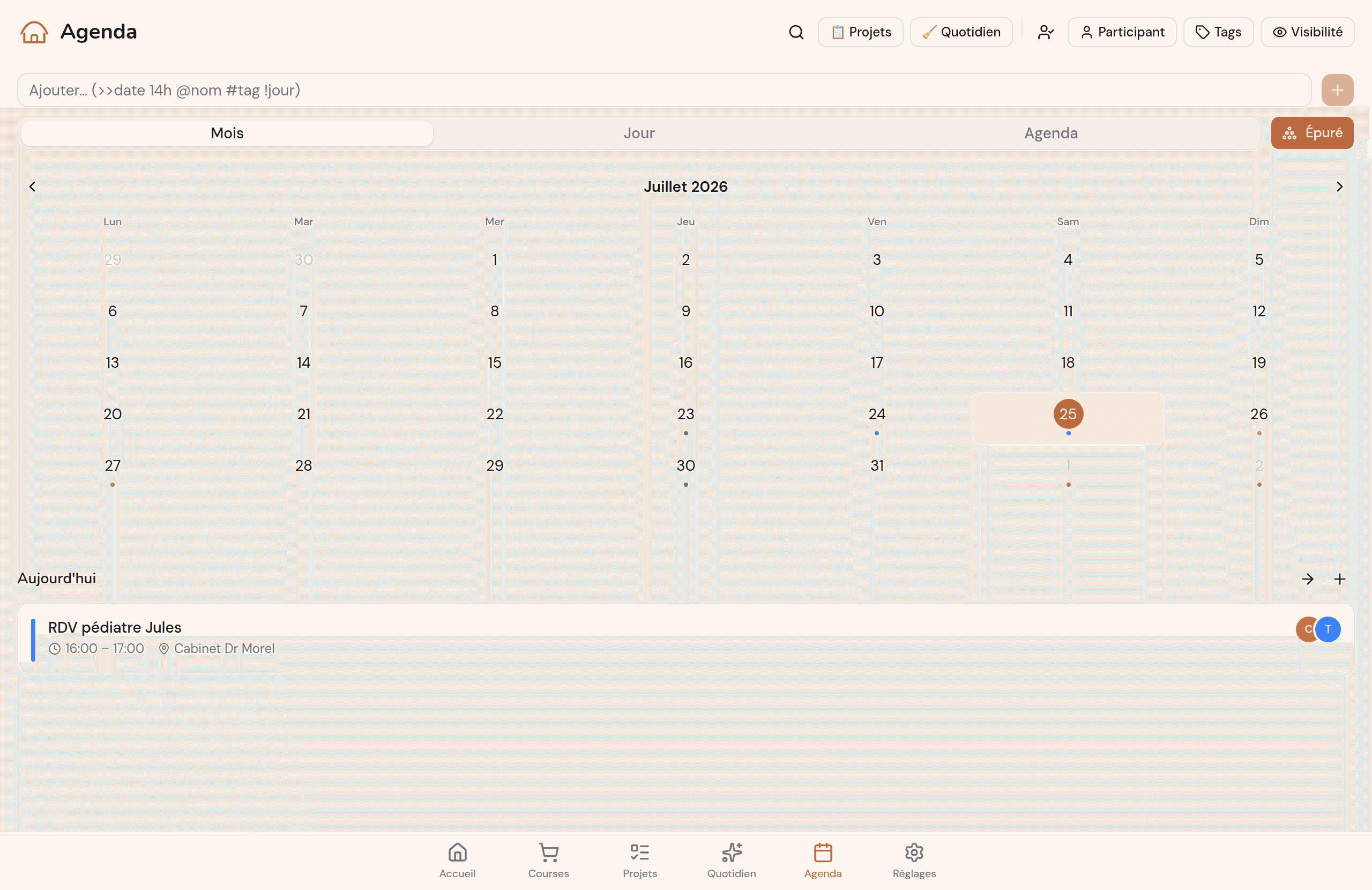Switch to the Jour view tab
The width and height of the screenshot is (1372, 890).
(639, 133)
